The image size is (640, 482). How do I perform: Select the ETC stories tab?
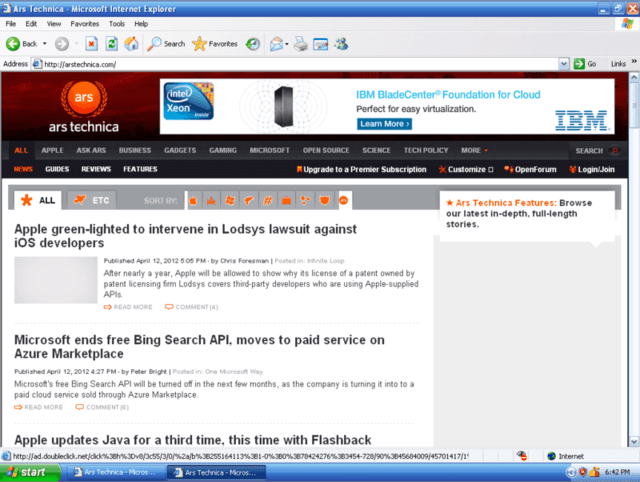point(91,200)
